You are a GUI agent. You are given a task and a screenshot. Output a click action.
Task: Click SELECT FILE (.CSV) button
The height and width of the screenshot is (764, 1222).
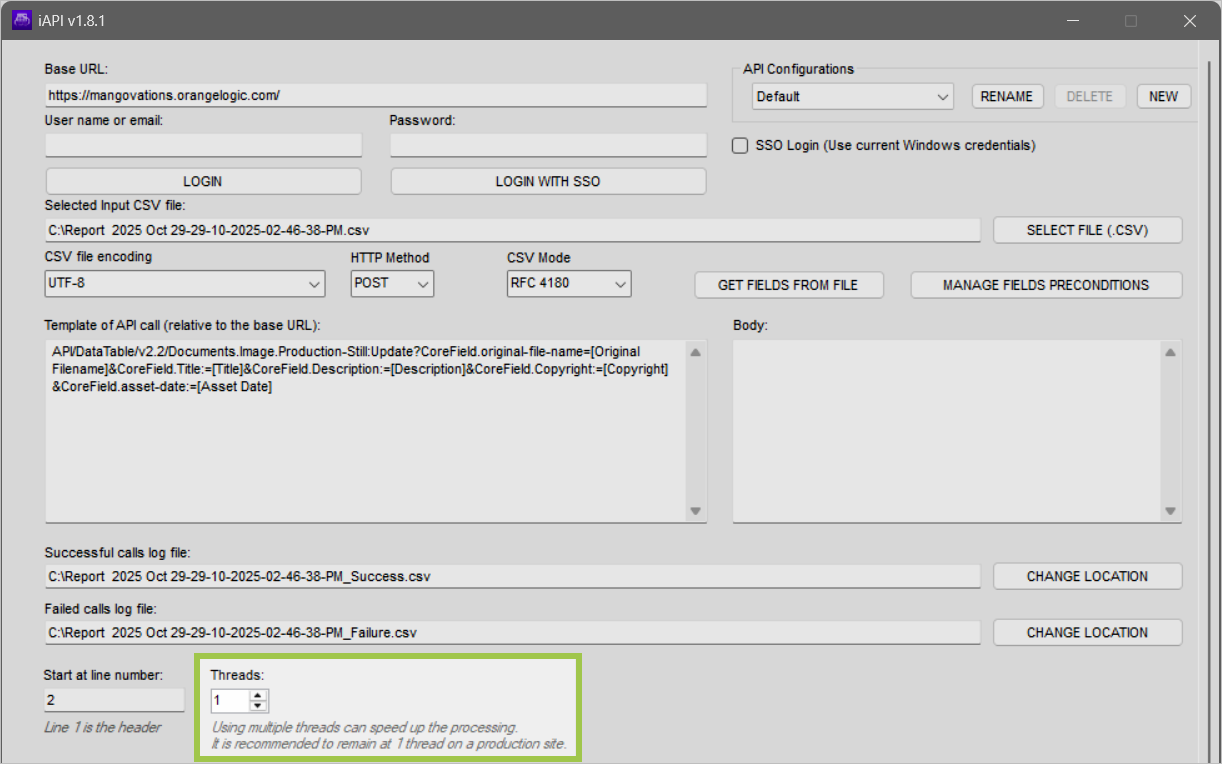point(1087,230)
